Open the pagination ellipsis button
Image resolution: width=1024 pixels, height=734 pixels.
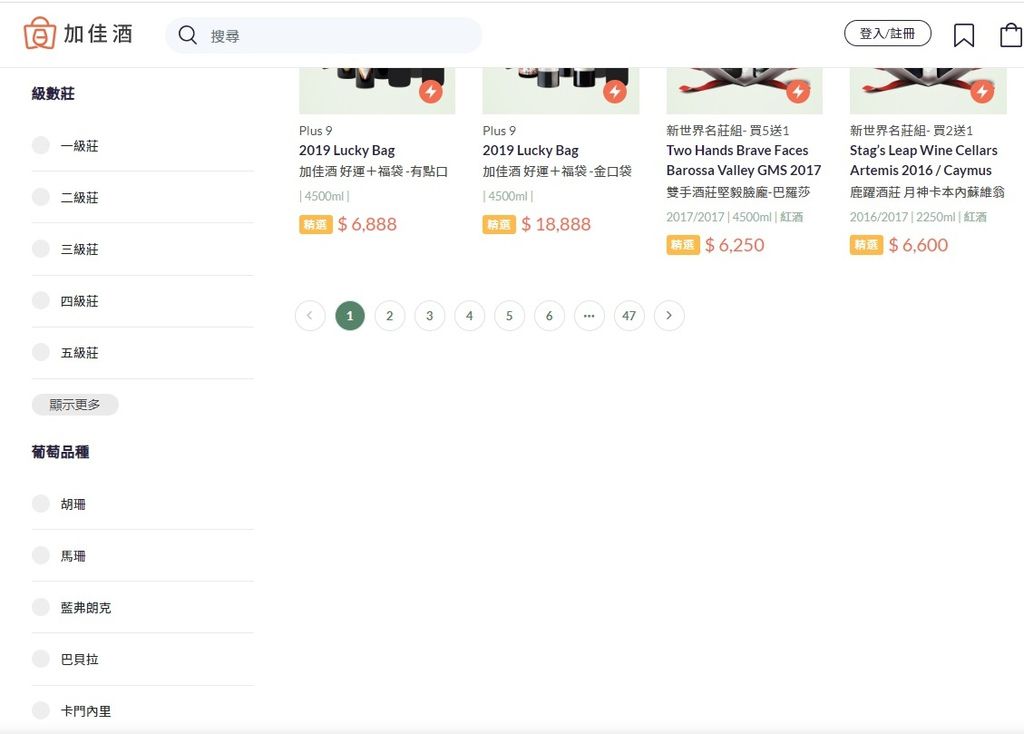pyautogui.click(x=589, y=316)
